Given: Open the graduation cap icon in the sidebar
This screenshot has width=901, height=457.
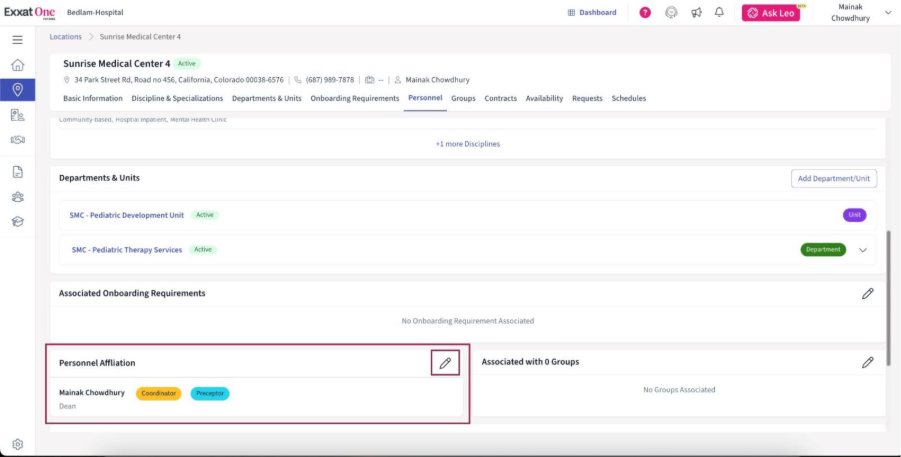Looking at the screenshot, I should 17,222.
